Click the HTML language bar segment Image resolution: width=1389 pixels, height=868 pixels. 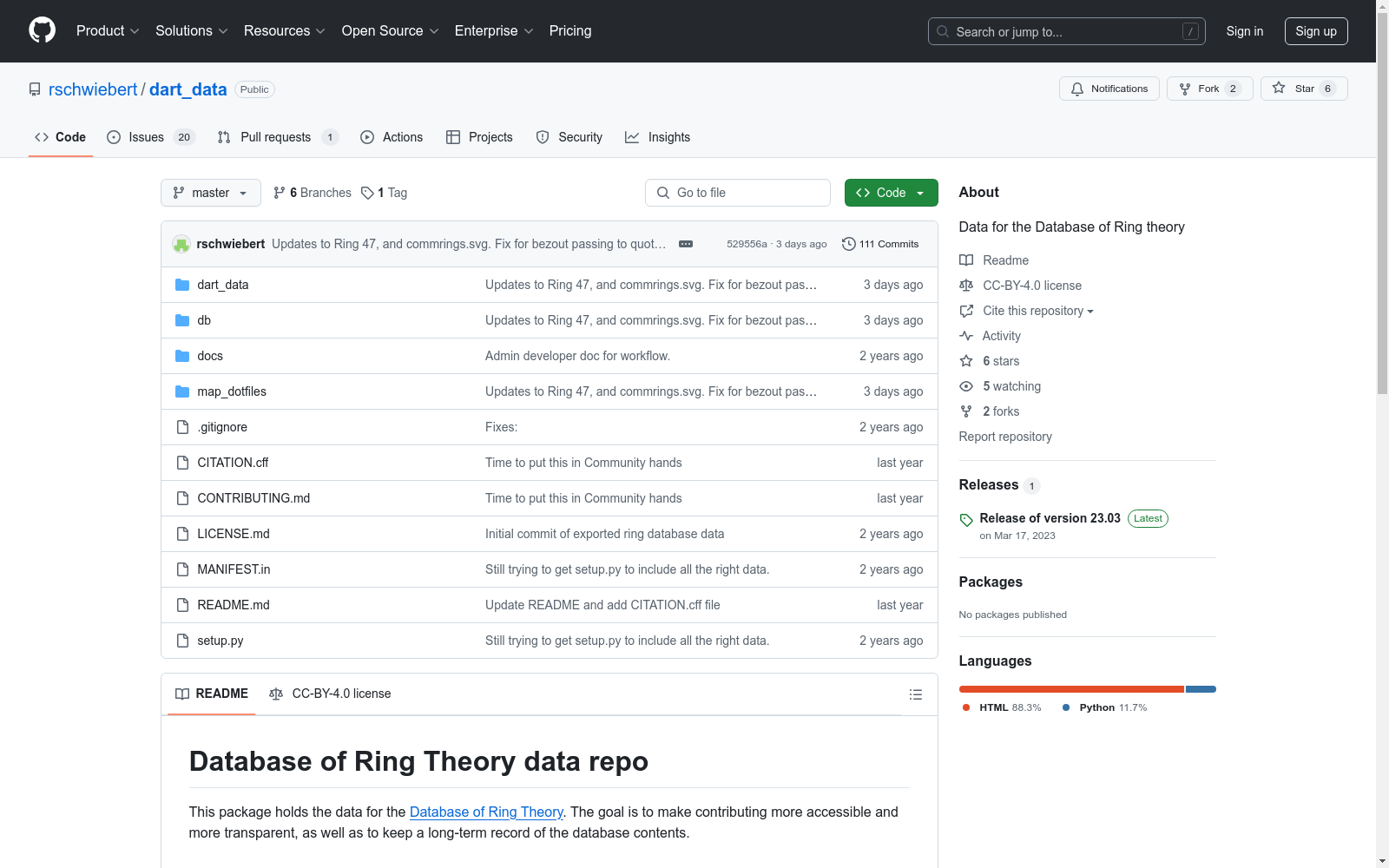[x=1071, y=689]
